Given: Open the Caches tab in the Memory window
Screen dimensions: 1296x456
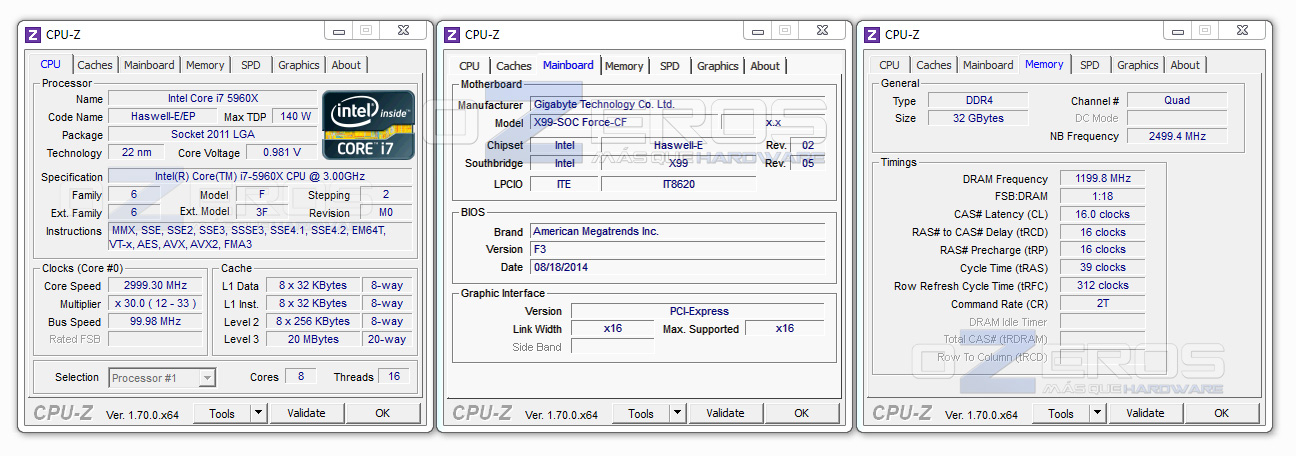Looking at the screenshot, I should pyautogui.click(x=934, y=65).
